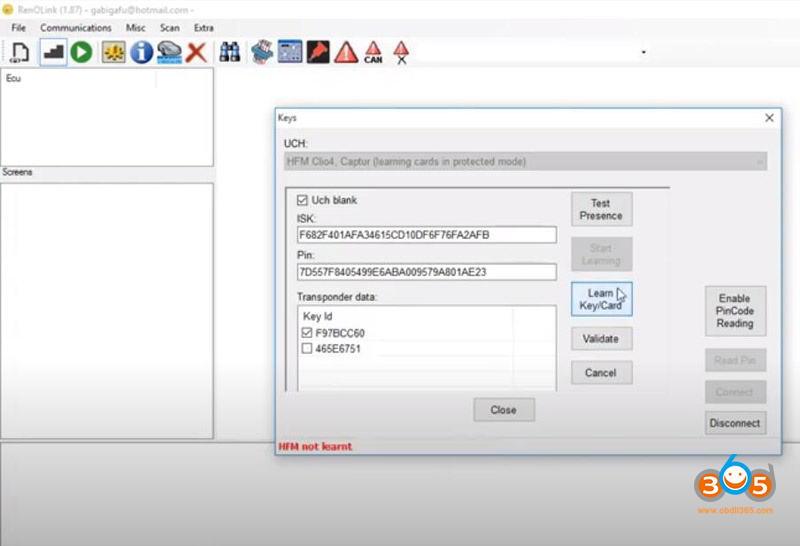800x546 pixels.
Task: Click the staircase steps toolbar icon
Action: tap(53, 51)
